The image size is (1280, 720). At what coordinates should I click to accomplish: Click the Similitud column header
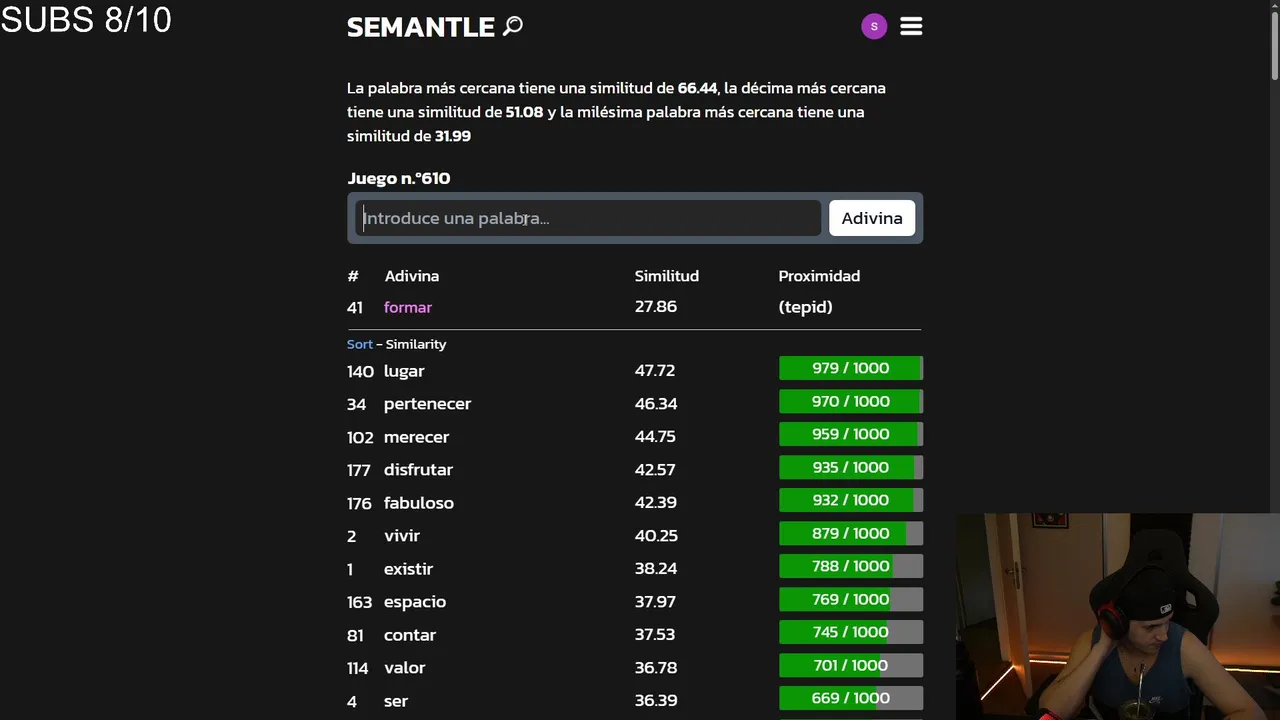point(666,276)
